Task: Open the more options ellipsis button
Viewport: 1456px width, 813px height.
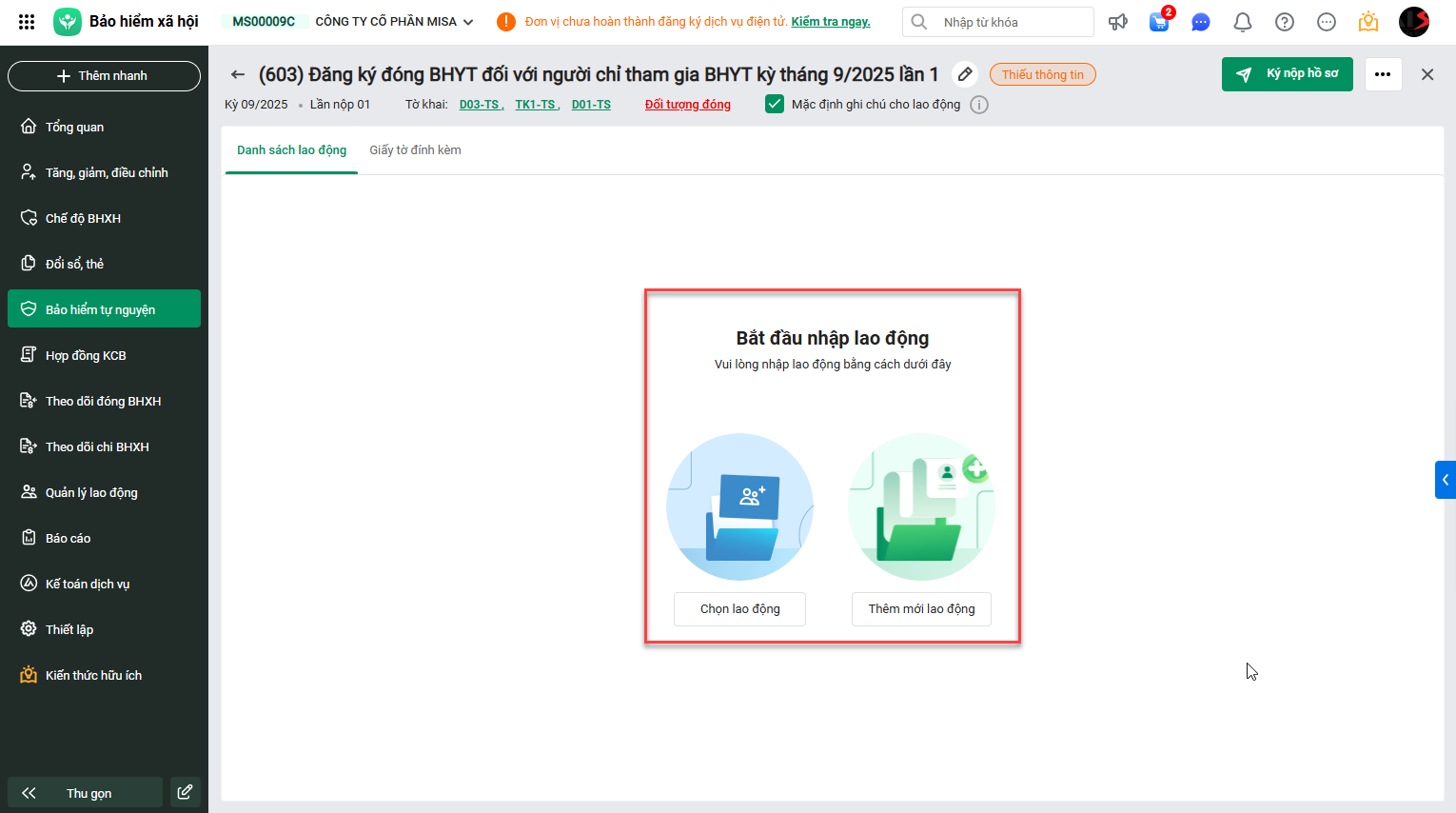Action: (1383, 74)
